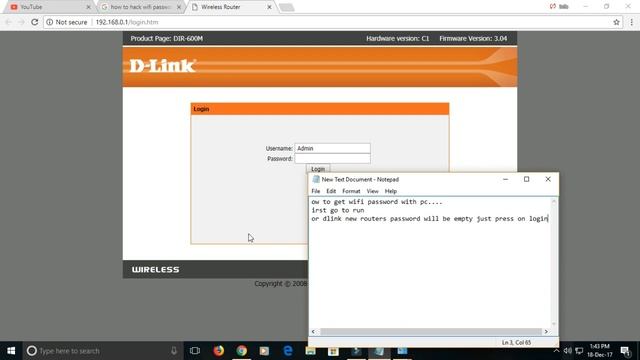Open Notepad's File menu
Screen dimensions: 640x360
pyautogui.click(x=316, y=191)
